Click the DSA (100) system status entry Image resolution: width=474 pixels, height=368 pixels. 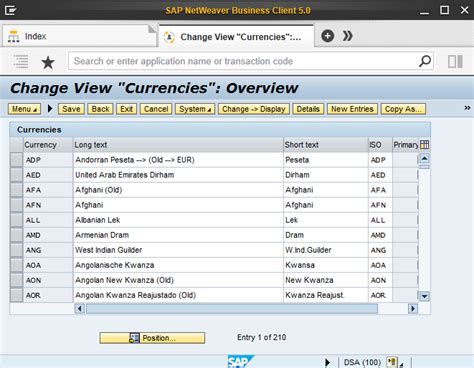(362, 362)
